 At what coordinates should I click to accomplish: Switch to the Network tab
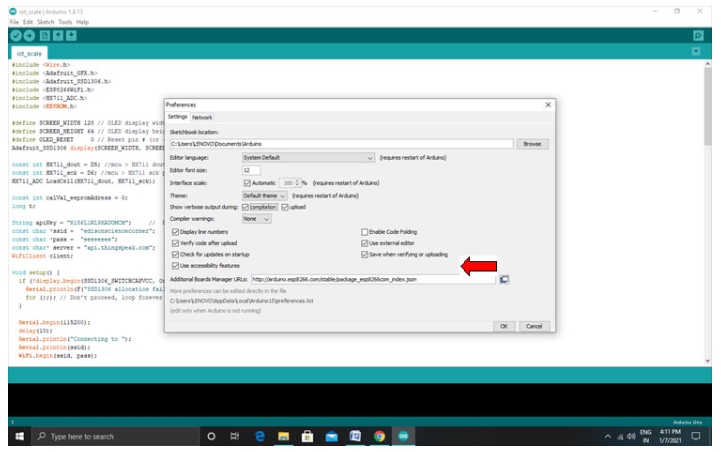202,117
